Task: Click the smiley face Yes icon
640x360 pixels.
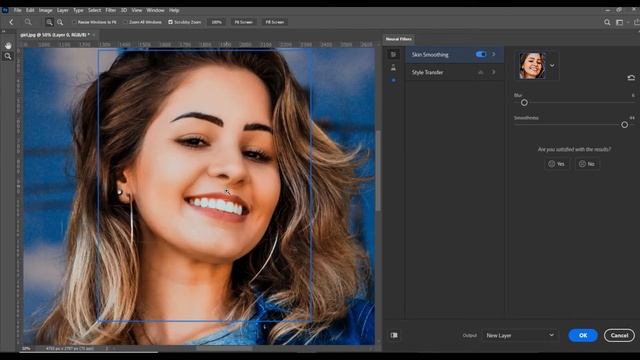Action: click(551, 164)
